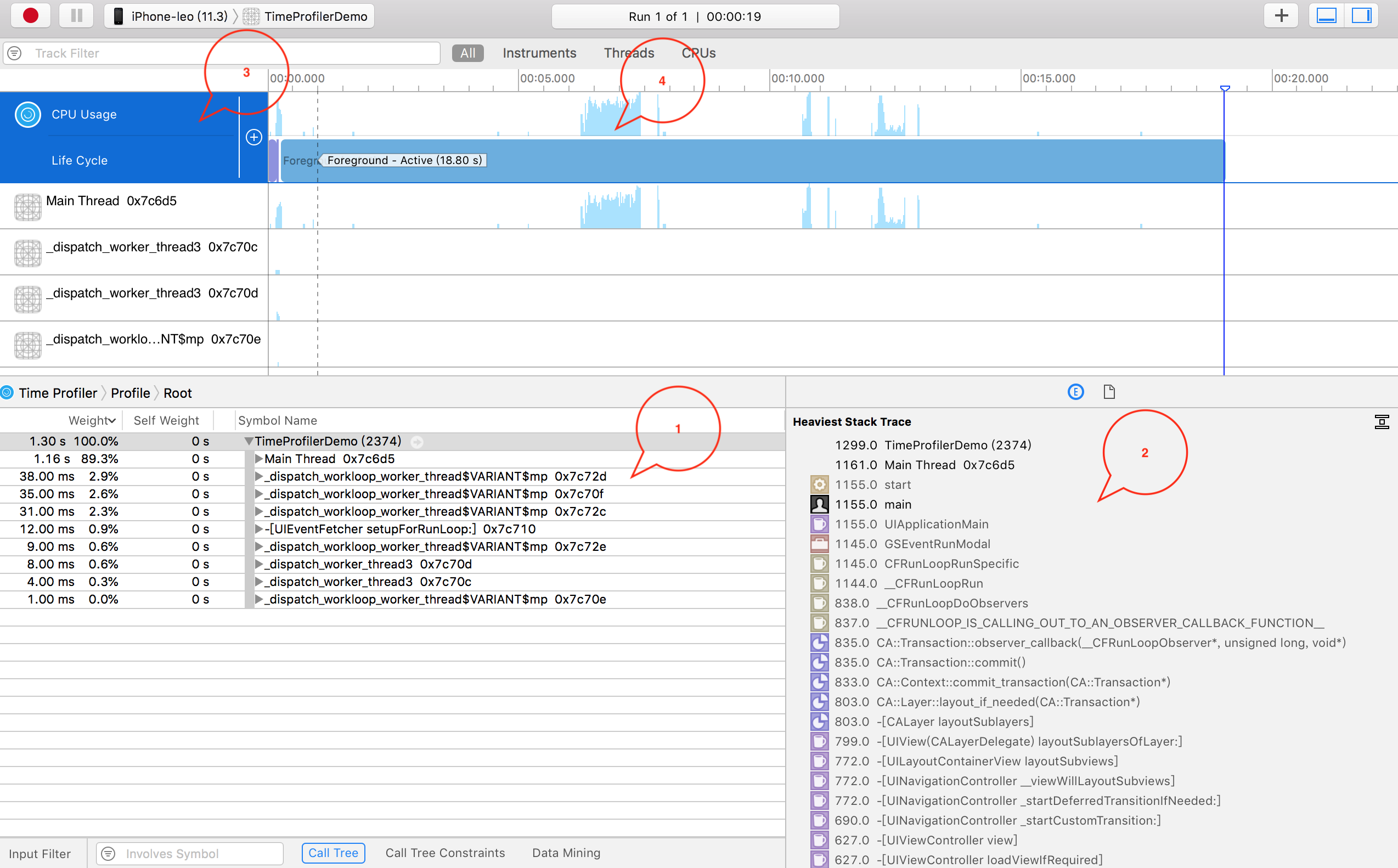Expand the worker thread 0x7c70e row
Image resolution: width=1398 pixels, height=868 pixels.
point(259,599)
